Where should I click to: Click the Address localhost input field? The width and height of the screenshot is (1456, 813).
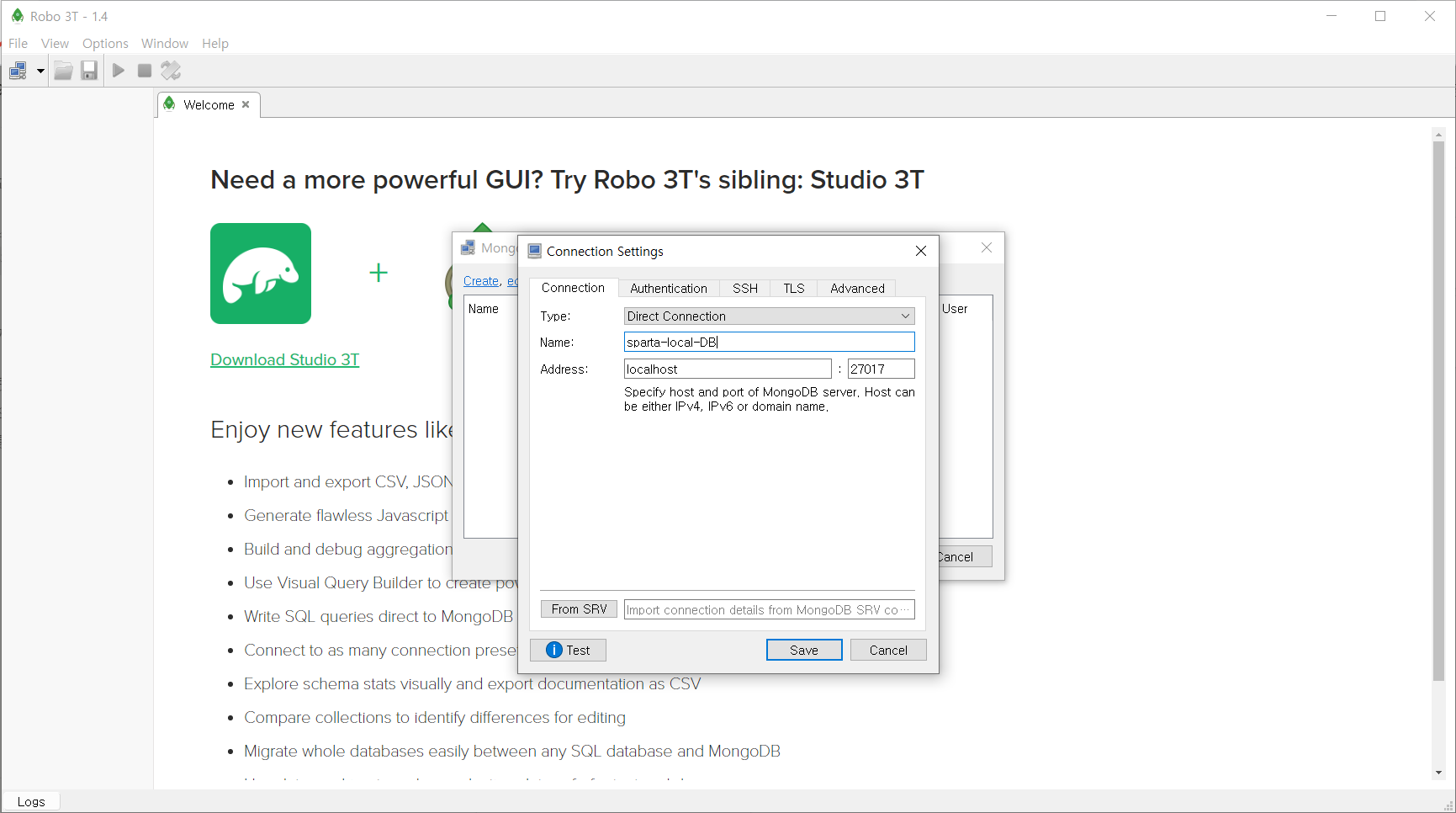pyautogui.click(x=728, y=369)
